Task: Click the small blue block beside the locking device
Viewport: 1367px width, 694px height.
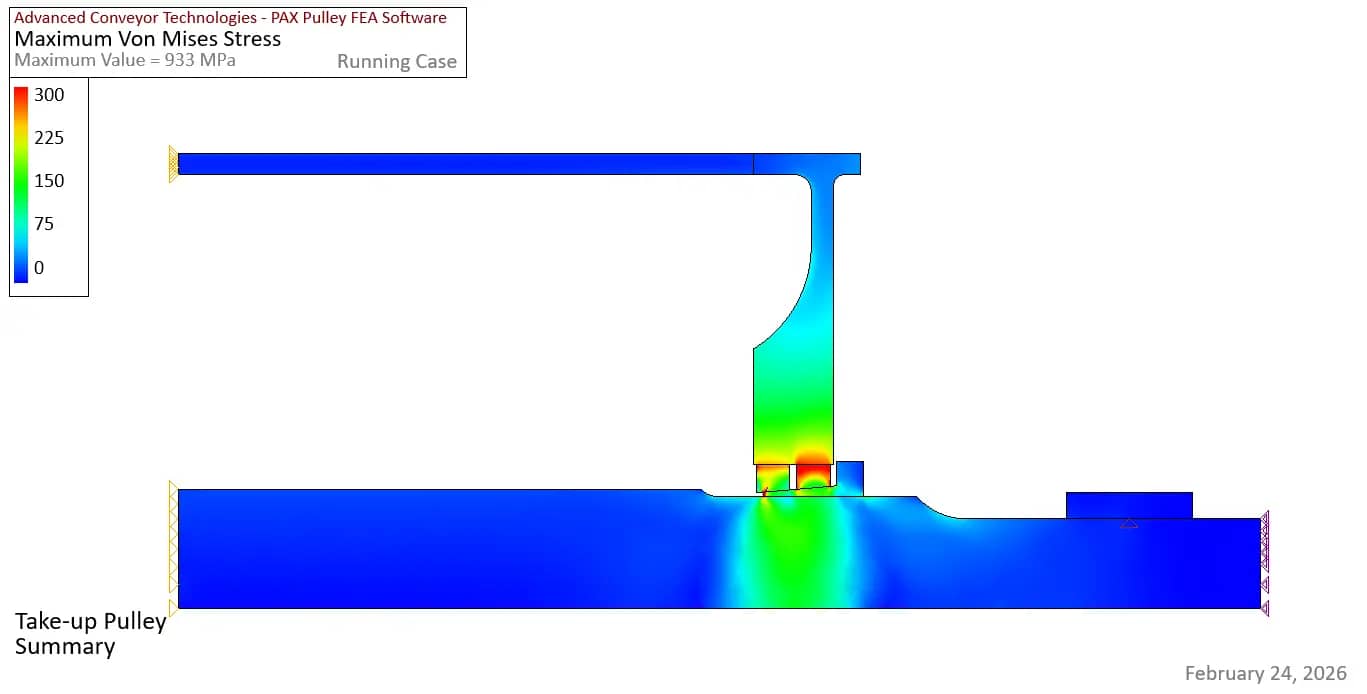Action: click(x=849, y=478)
